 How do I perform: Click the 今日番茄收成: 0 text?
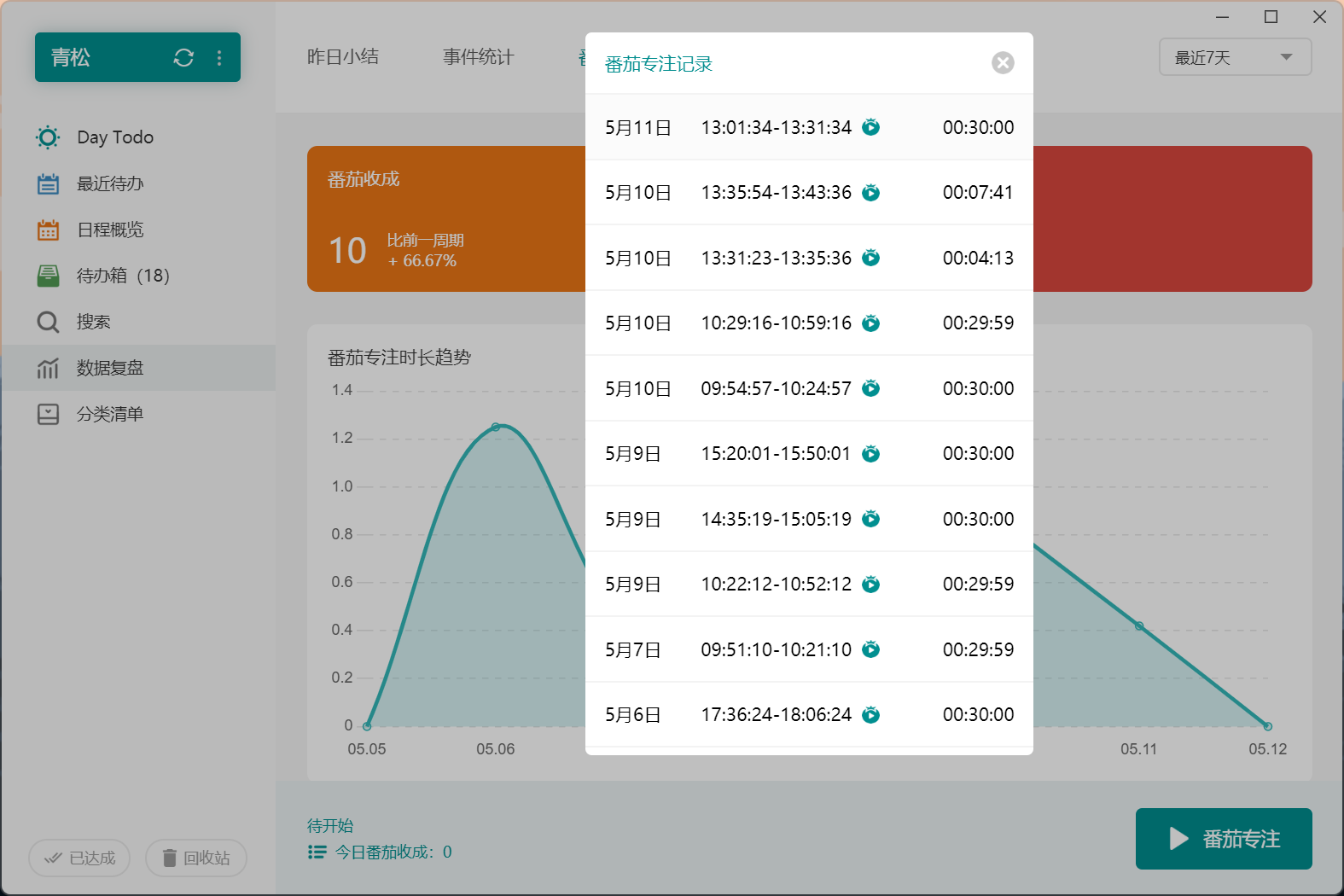393,852
